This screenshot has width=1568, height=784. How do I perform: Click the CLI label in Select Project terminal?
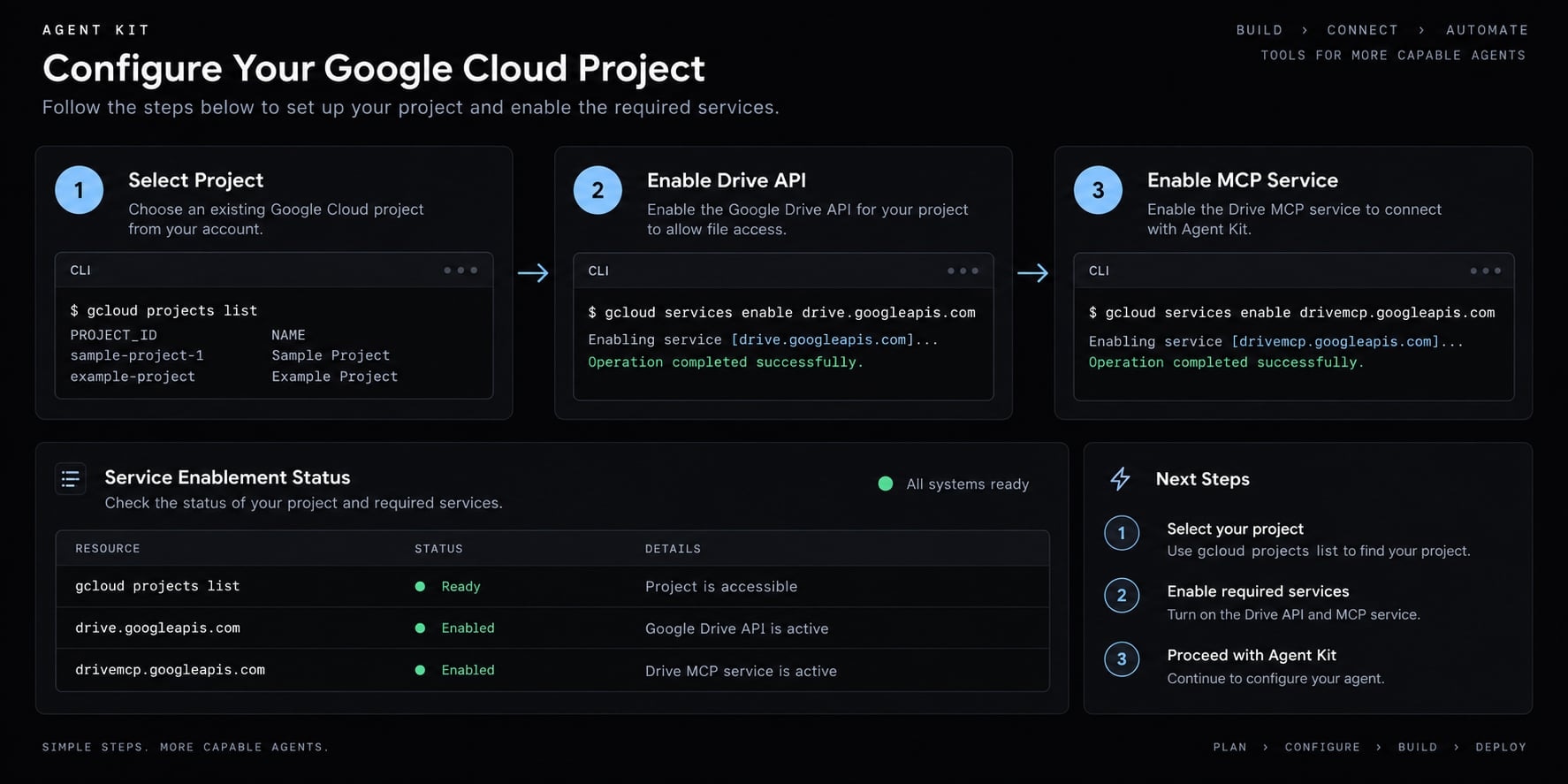(80, 270)
